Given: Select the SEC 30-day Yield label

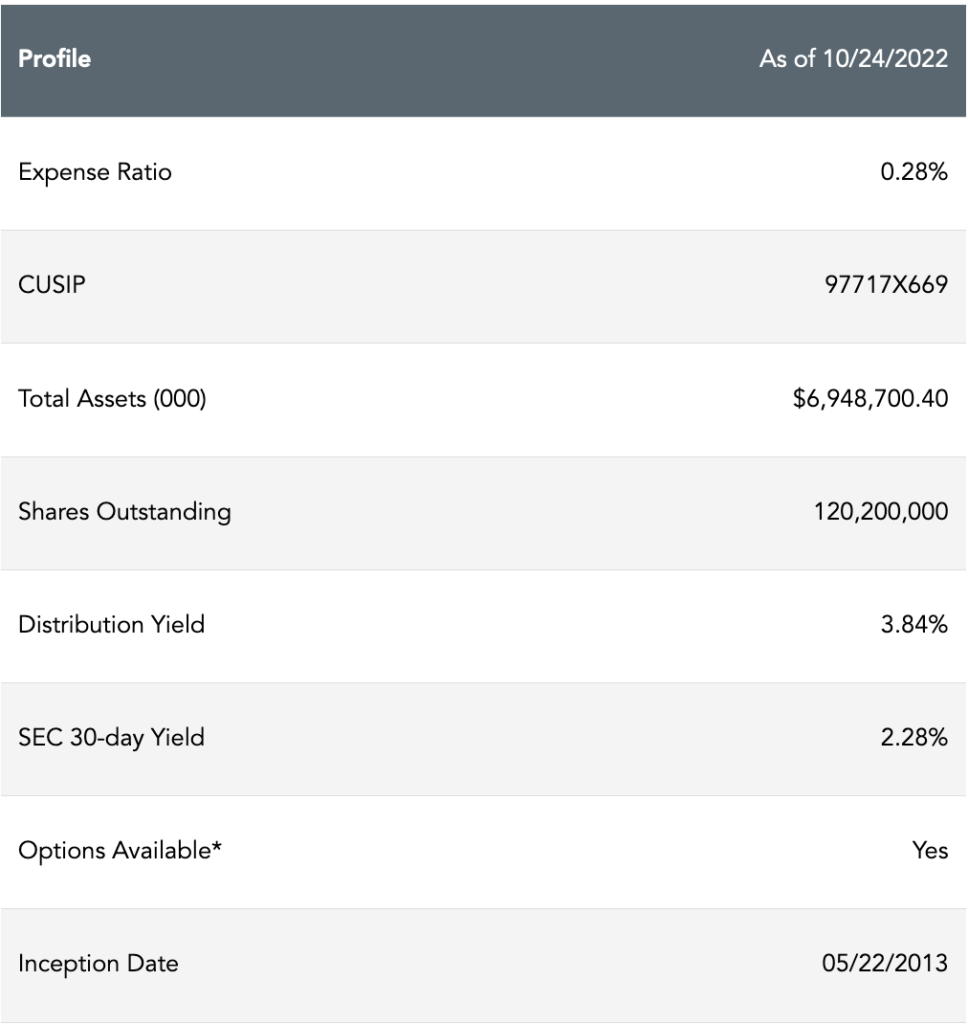Looking at the screenshot, I should pyautogui.click(x=111, y=738).
